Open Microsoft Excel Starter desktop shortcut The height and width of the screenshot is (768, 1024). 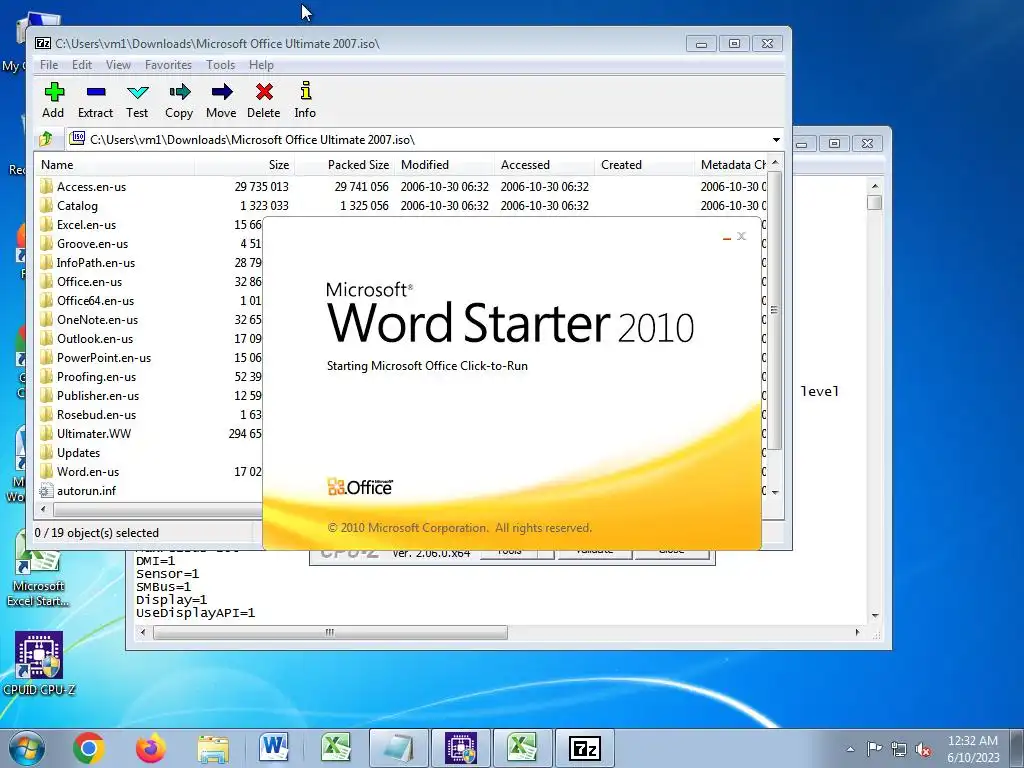39,569
